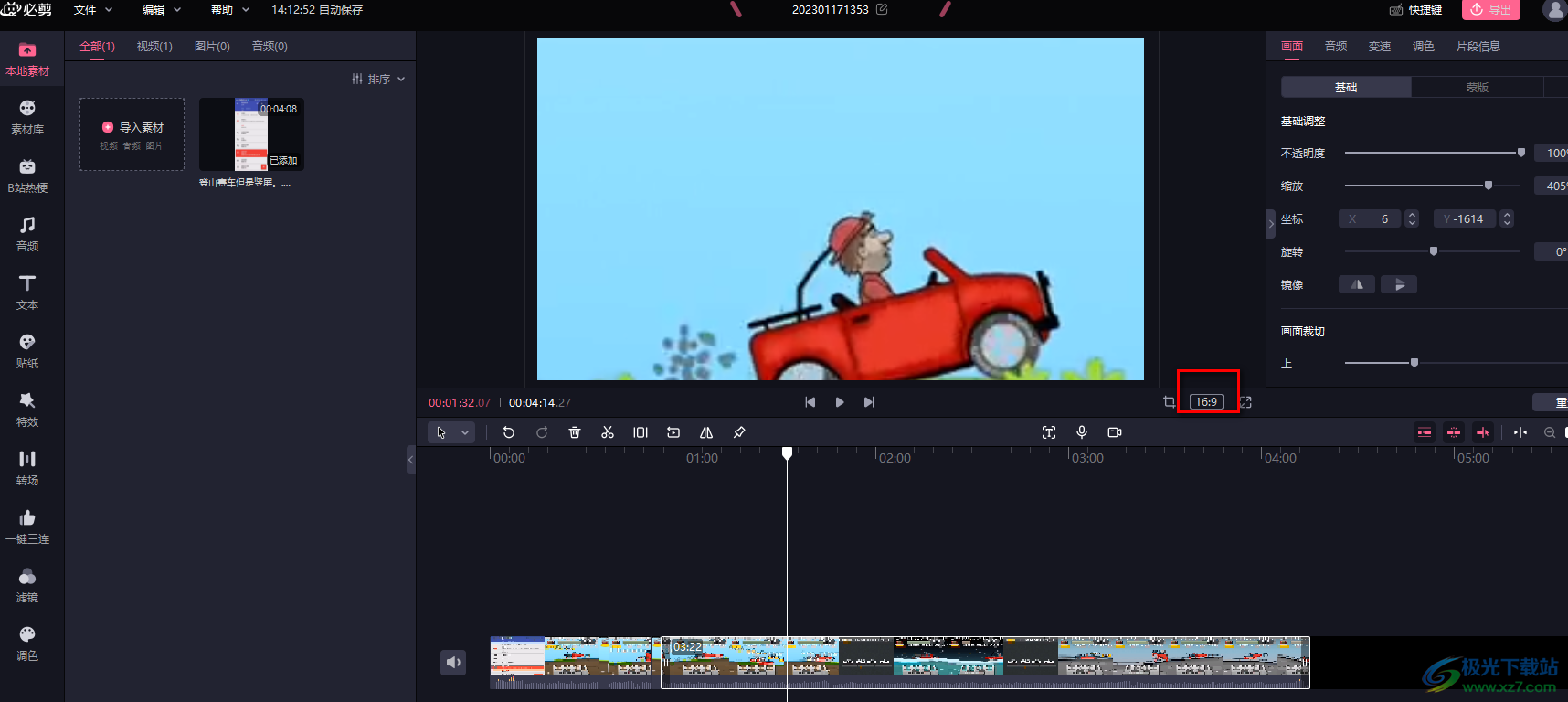Screen dimensions: 1568x702
Task: Toggle the auto snap button
Action: tap(1454, 432)
